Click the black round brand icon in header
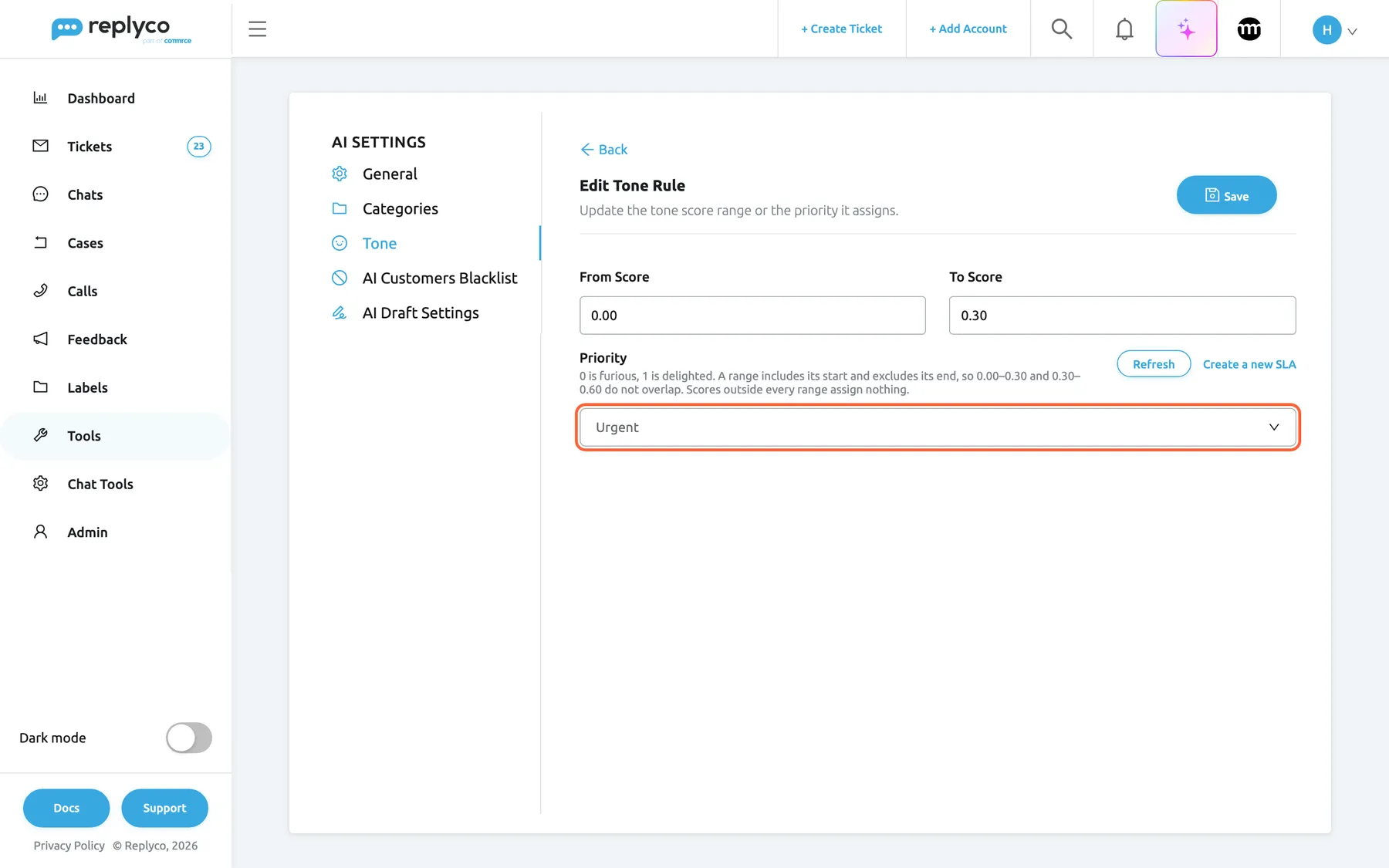1389x868 pixels. 1249,29
